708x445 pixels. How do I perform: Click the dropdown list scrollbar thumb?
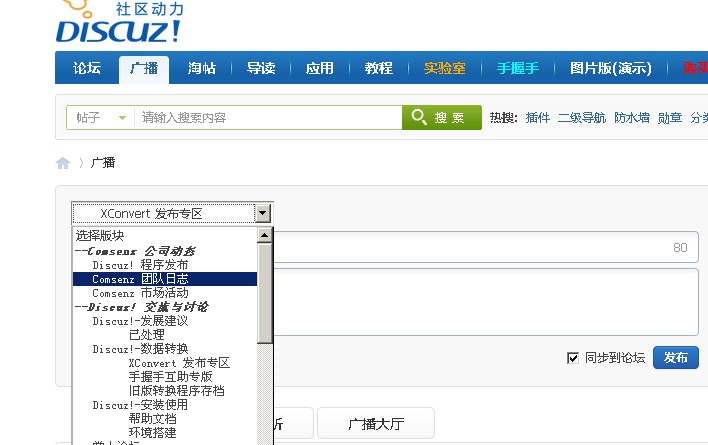tap(265, 293)
